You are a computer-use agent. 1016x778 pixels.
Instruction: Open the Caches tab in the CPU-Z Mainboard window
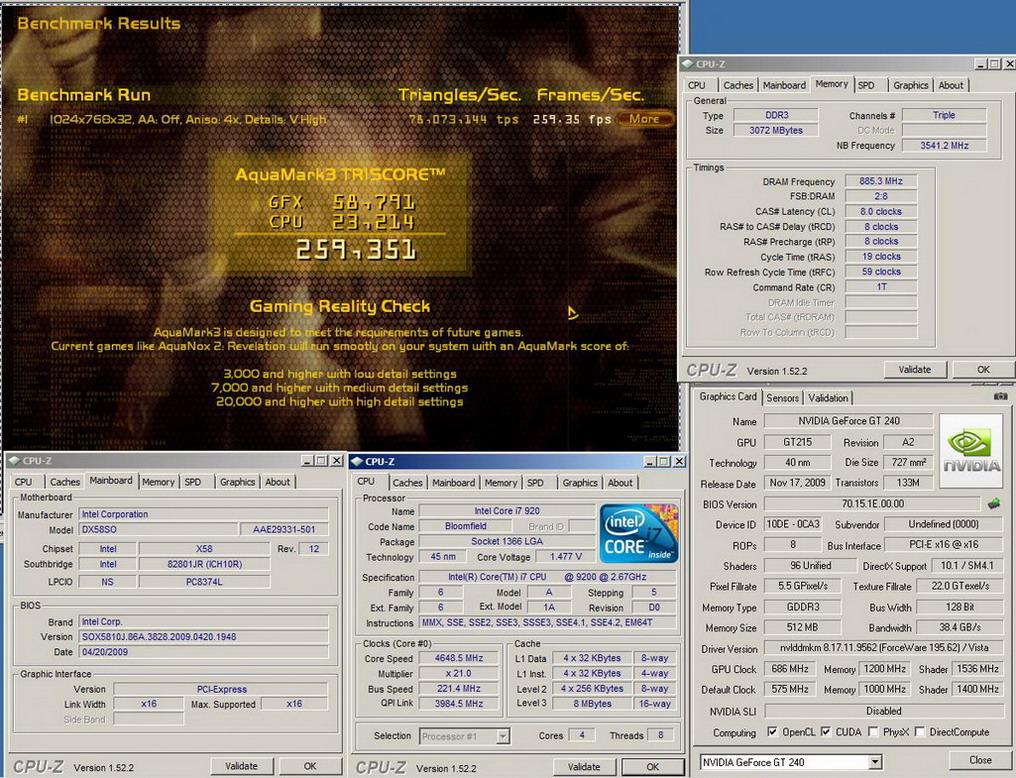pos(65,482)
